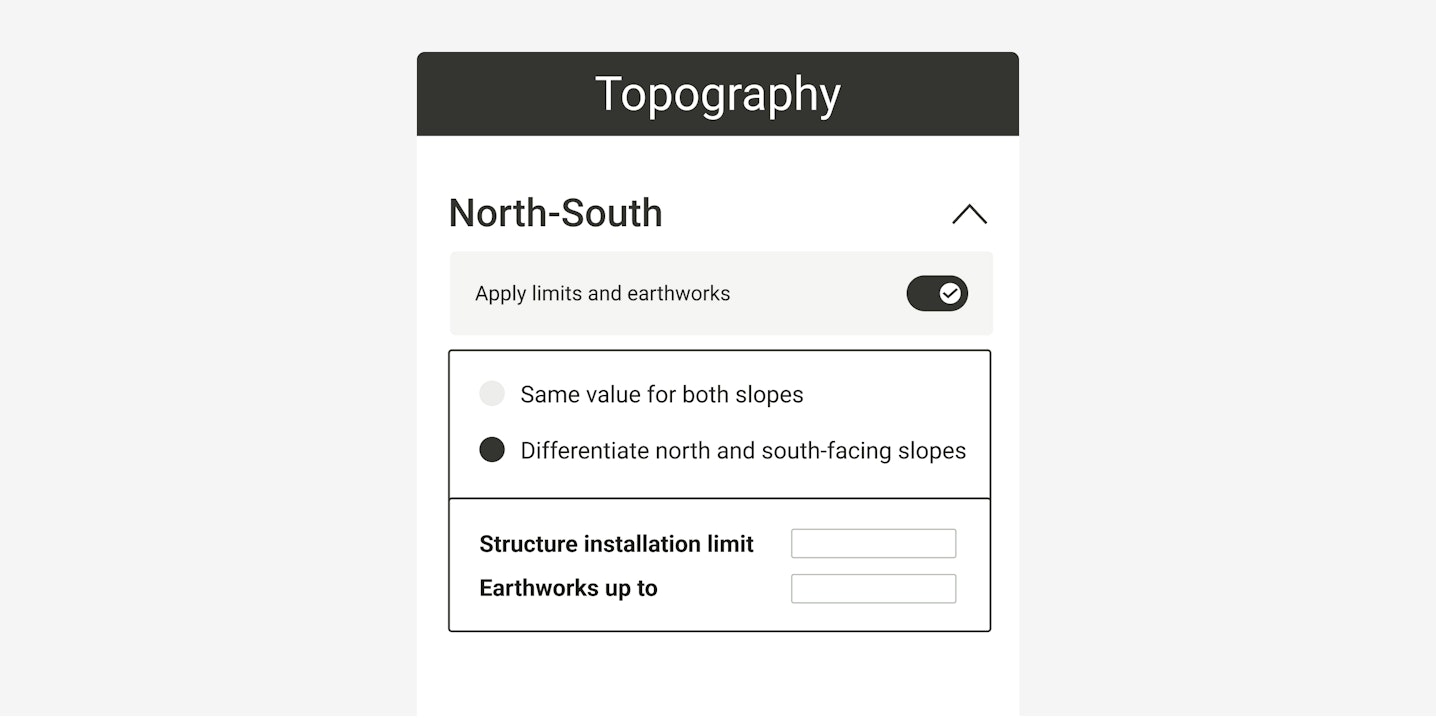Toggle the Apply limits and earthworks switch

pyautogui.click(x=937, y=293)
